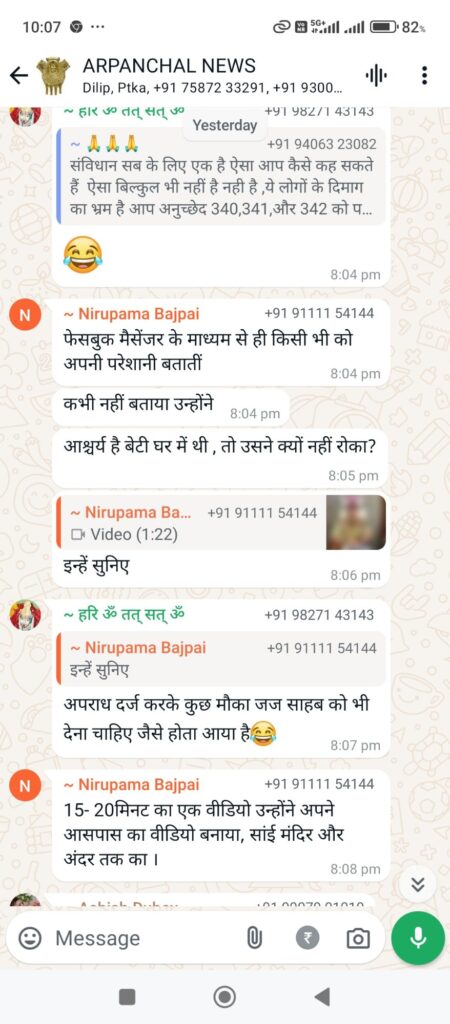The width and height of the screenshot is (450, 1024).
Task: Tap the sender phone number +91 98271 43143
Action: click(x=319, y=615)
